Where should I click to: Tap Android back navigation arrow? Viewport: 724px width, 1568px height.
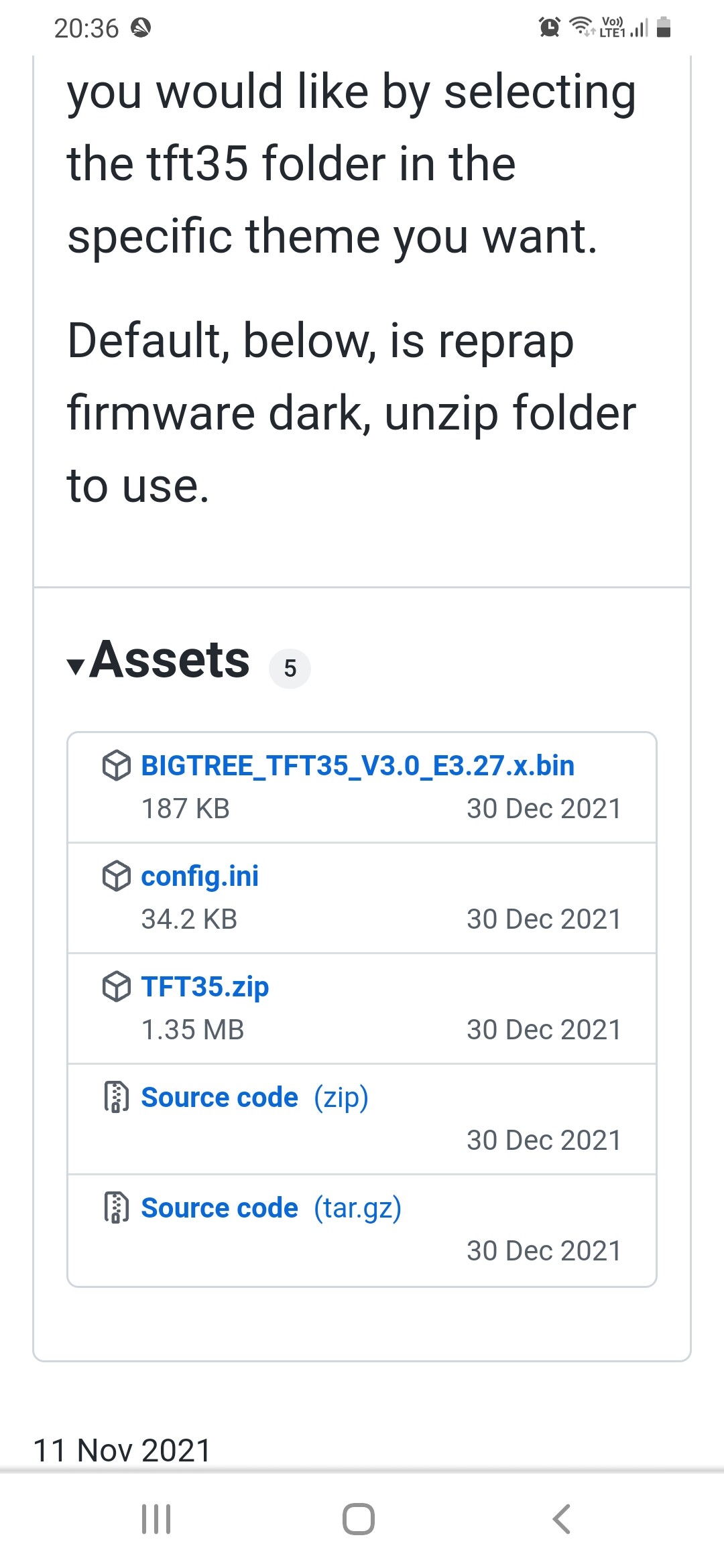562,1518
